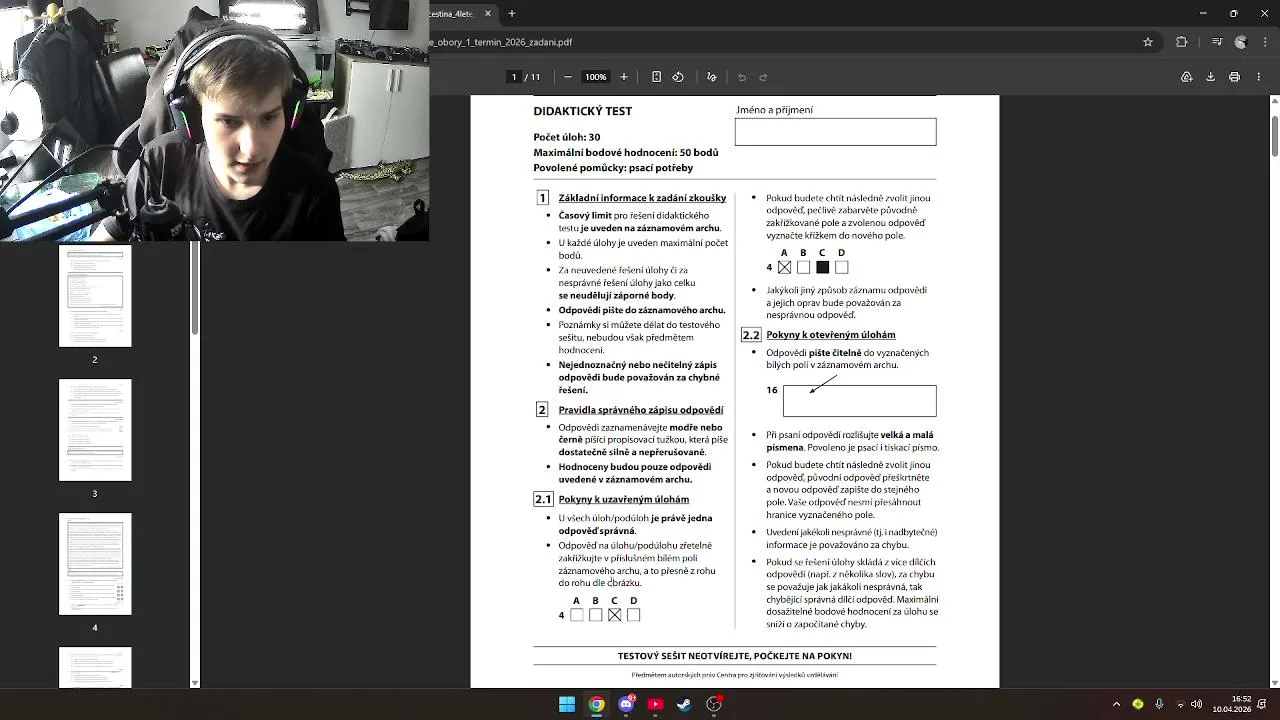Open Google Chrome from the taskbar
This screenshot has width=1280, height=720.
click(596, 704)
